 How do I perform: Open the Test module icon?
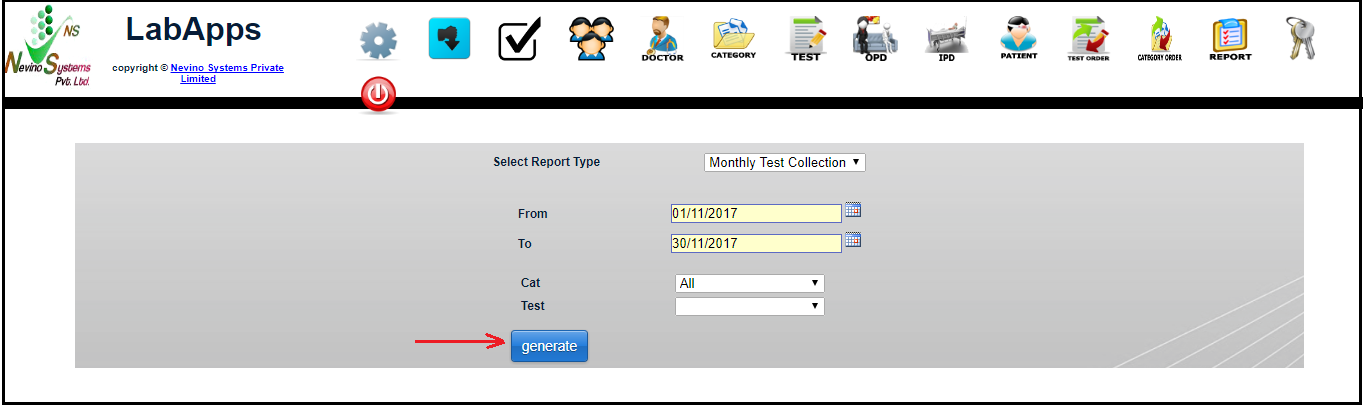click(x=805, y=39)
